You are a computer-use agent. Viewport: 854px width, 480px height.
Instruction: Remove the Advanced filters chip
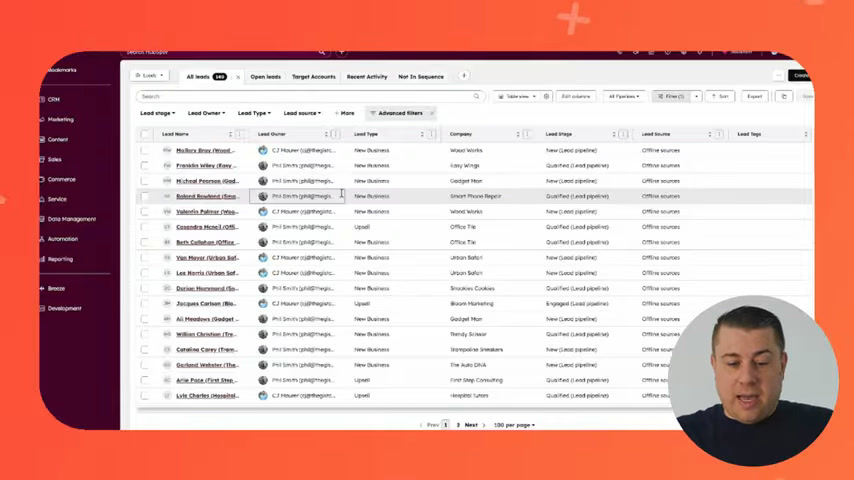point(431,113)
